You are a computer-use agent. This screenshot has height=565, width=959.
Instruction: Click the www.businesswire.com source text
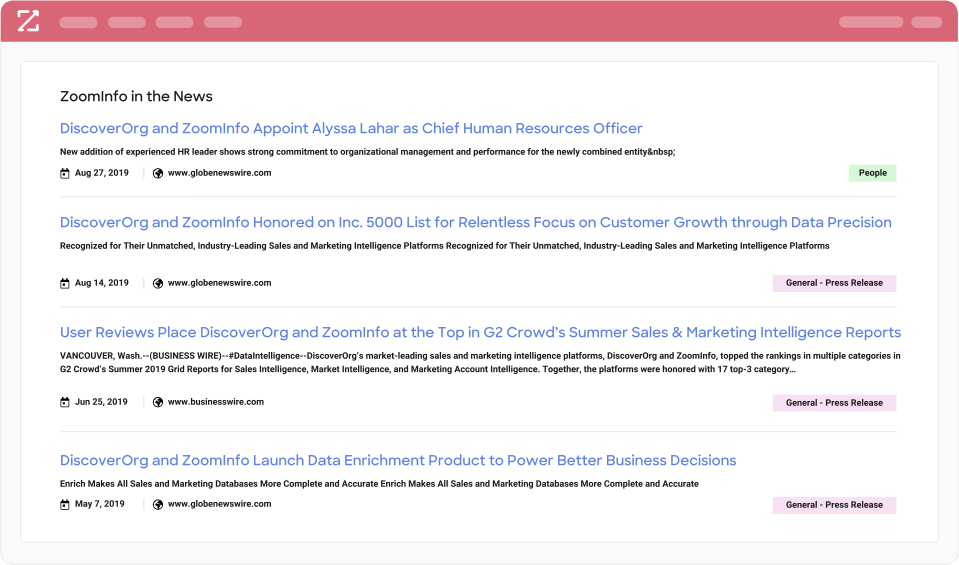tap(216, 402)
